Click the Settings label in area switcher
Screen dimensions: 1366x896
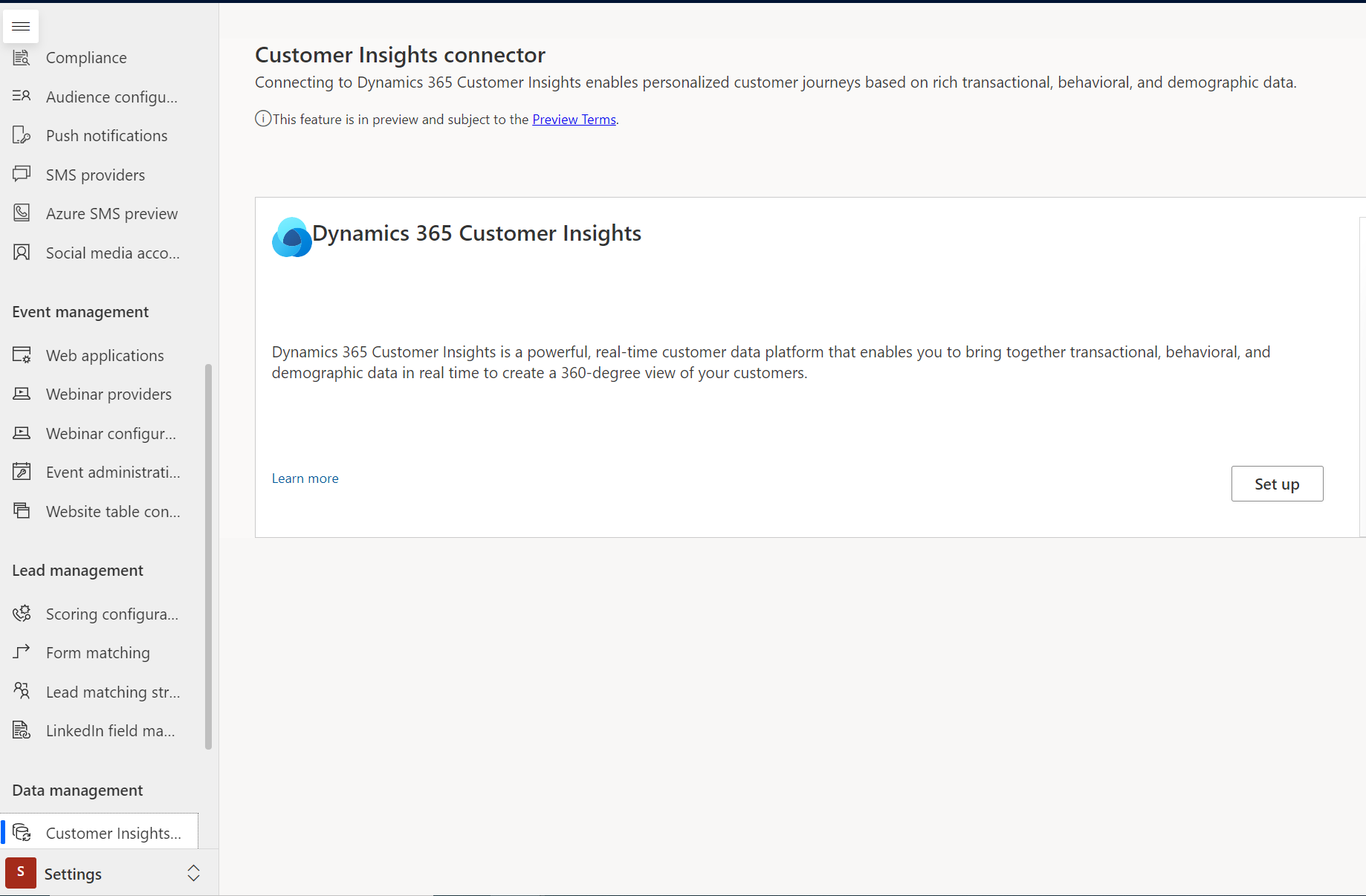(73, 874)
